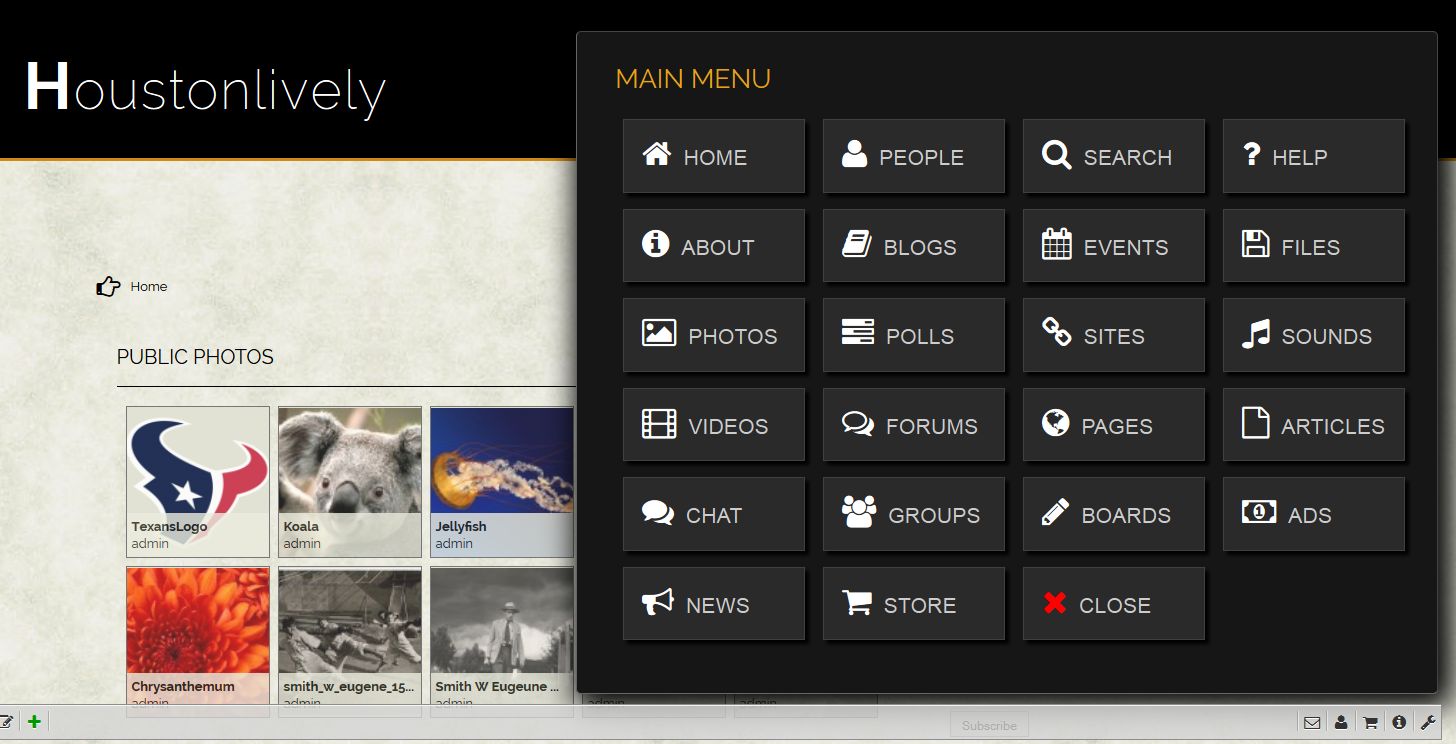Click the globe icon on the Pages tile

1055,423
